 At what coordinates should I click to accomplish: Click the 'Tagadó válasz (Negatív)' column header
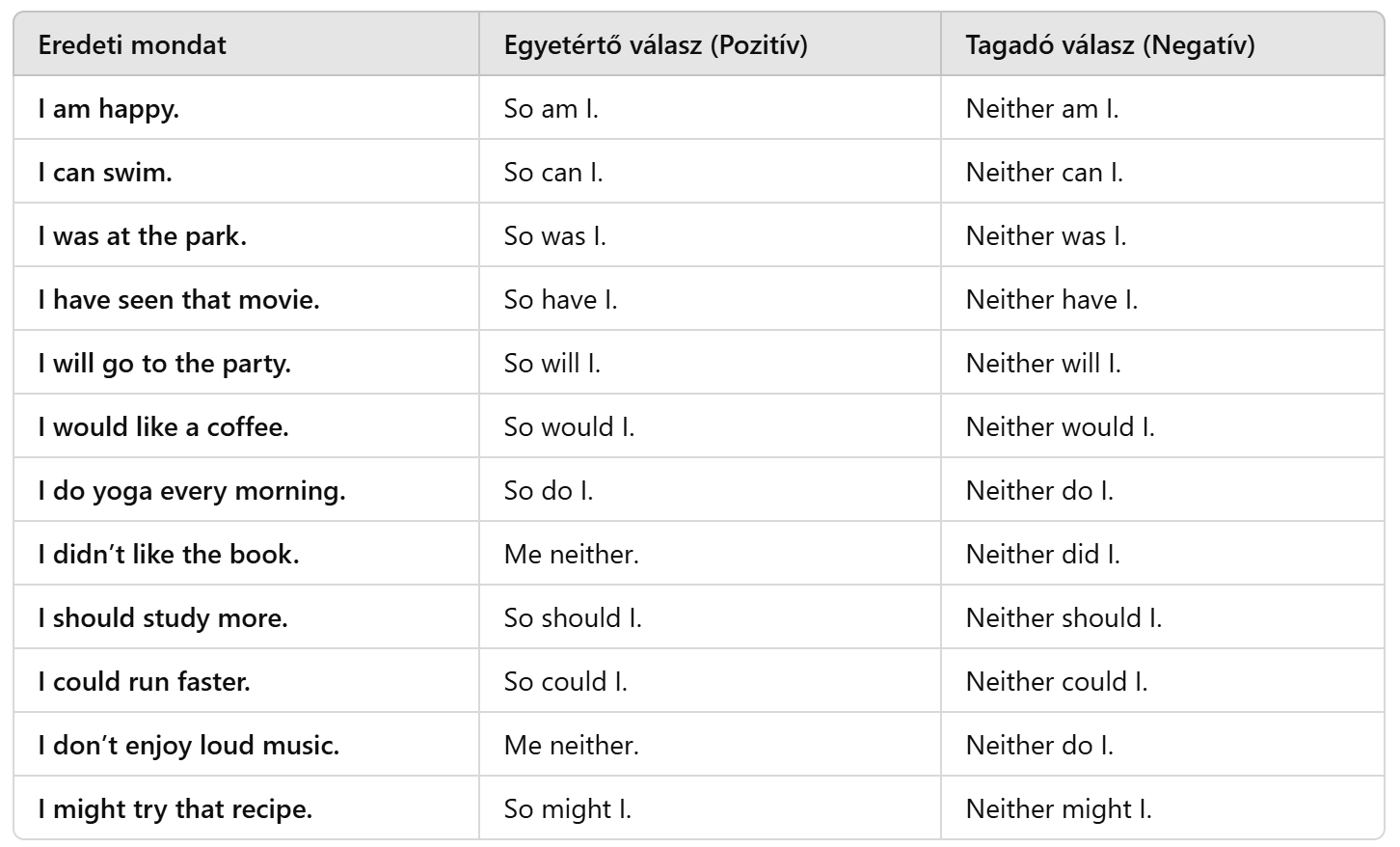[1110, 45]
